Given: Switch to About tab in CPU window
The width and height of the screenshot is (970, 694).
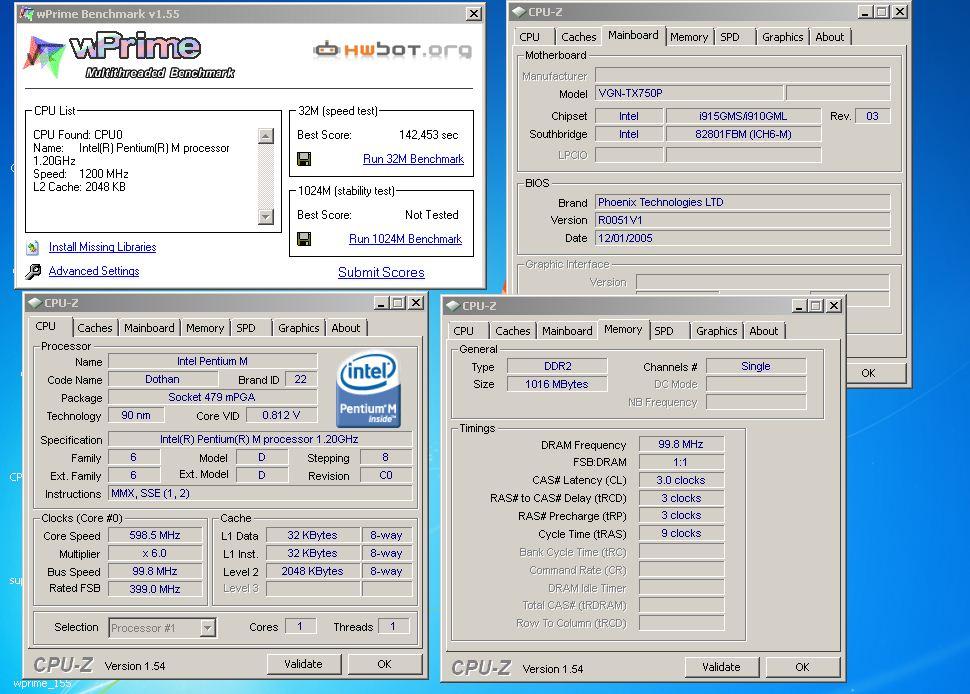Looking at the screenshot, I should 345,328.
